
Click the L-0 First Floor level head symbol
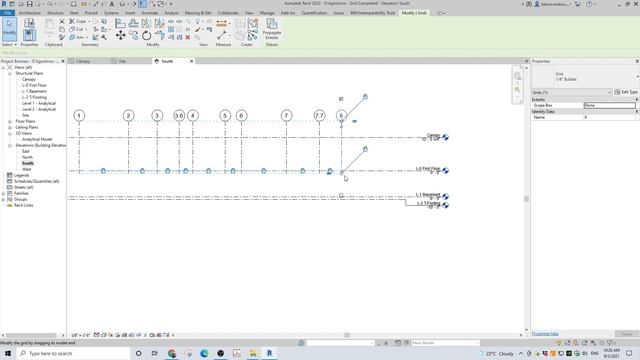tap(445, 170)
